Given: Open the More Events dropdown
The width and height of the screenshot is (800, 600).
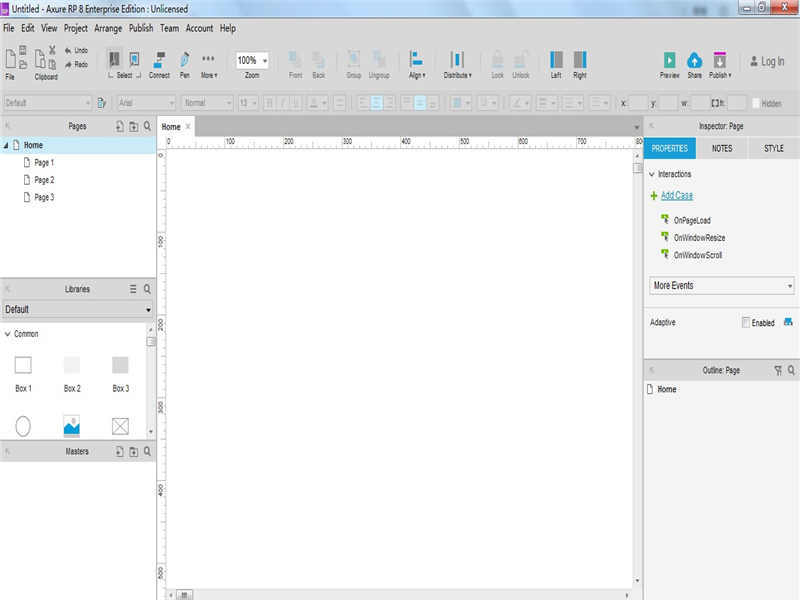Looking at the screenshot, I should click(x=721, y=286).
